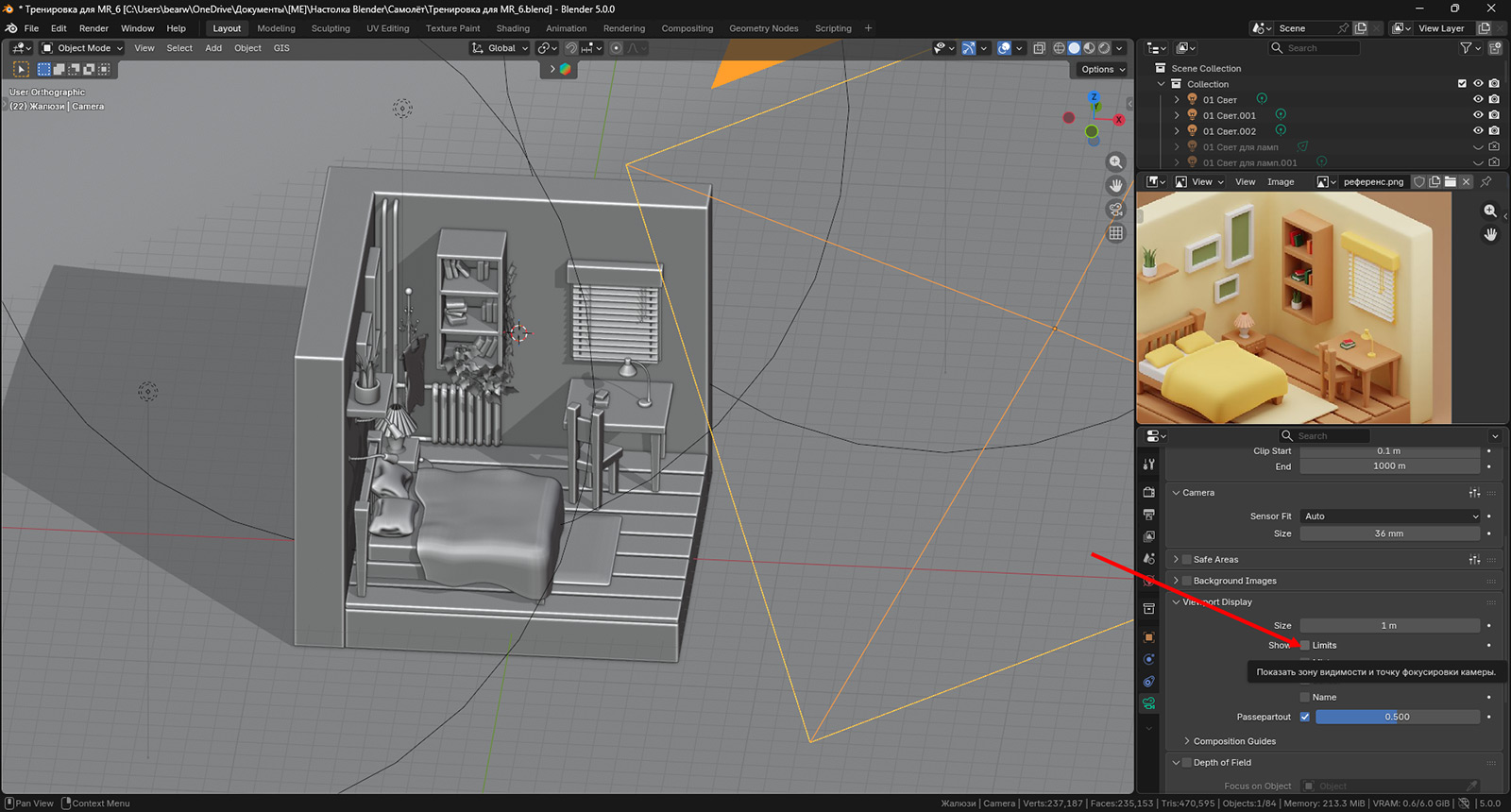Toggle camera view in the viewport
The width and height of the screenshot is (1511, 812).
1115,210
